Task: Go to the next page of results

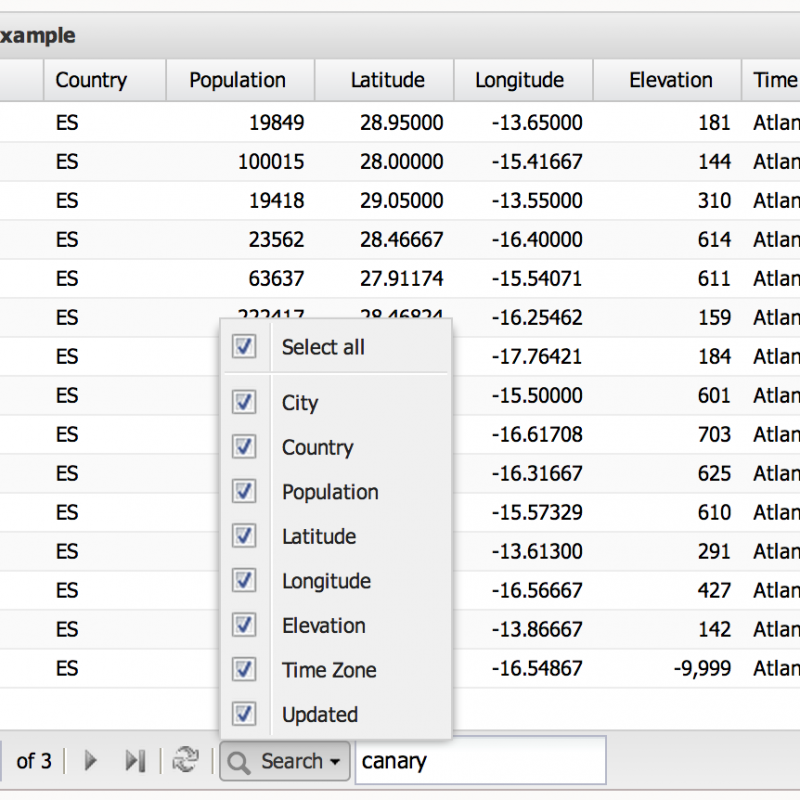Action: click(x=89, y=761)
